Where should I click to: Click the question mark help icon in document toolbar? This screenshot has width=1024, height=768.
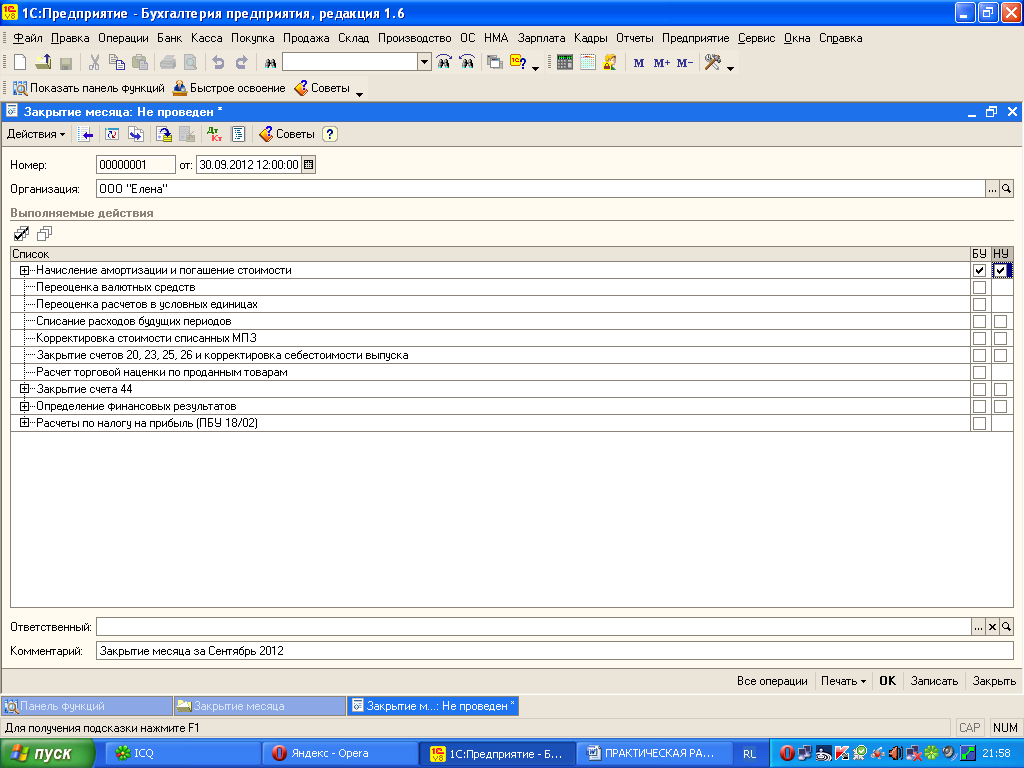[x=330, y=134]
